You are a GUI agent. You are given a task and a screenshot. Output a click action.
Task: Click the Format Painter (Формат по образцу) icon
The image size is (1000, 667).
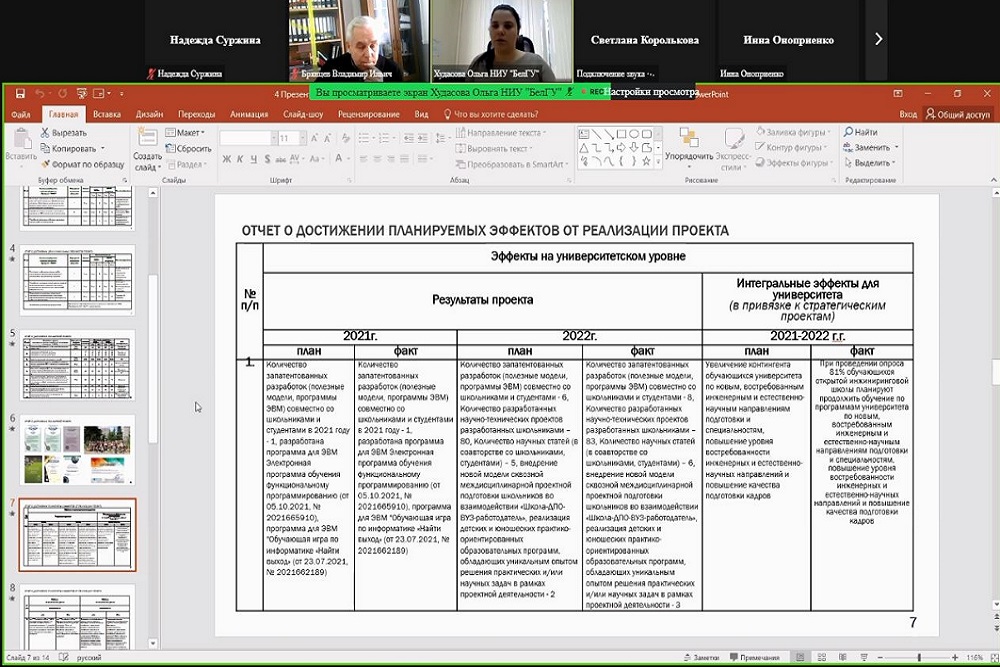(x=46, y=163)
